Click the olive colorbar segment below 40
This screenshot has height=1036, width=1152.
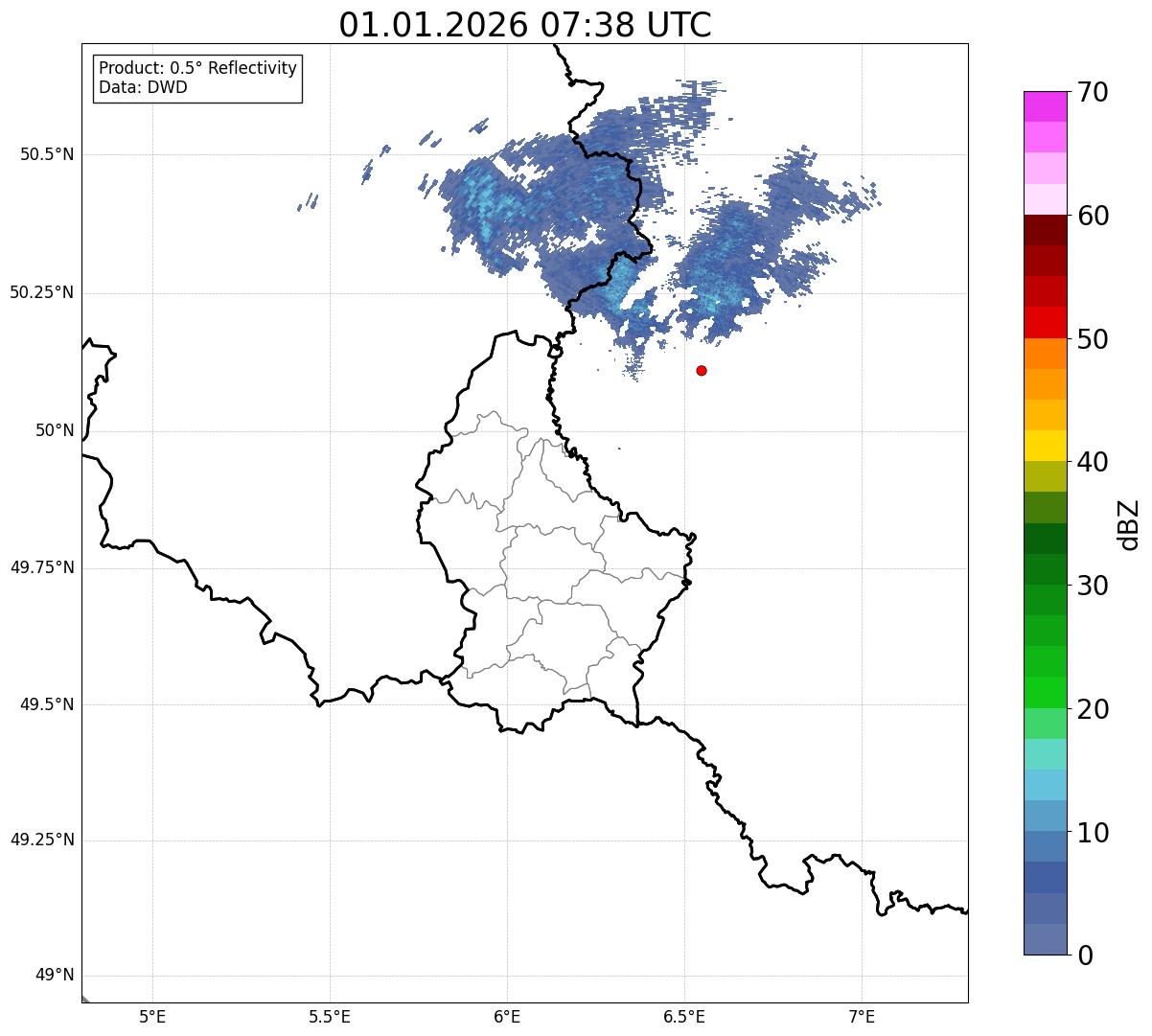1045,476
